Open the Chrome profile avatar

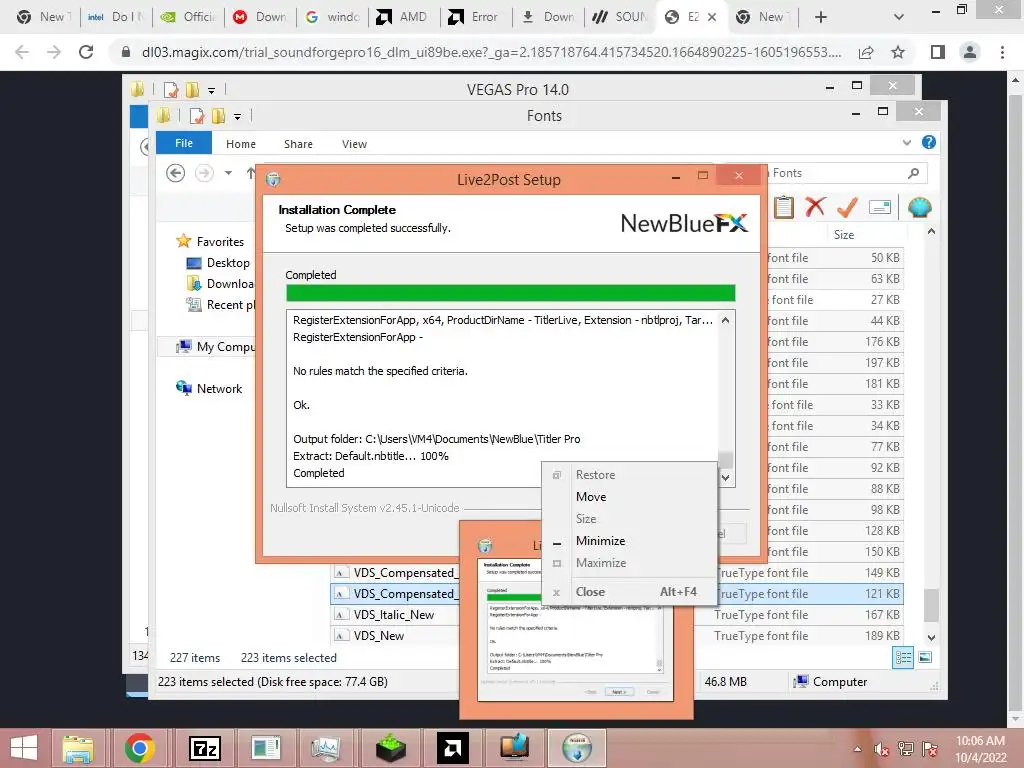pyautogui.click(x=970, y=52)
